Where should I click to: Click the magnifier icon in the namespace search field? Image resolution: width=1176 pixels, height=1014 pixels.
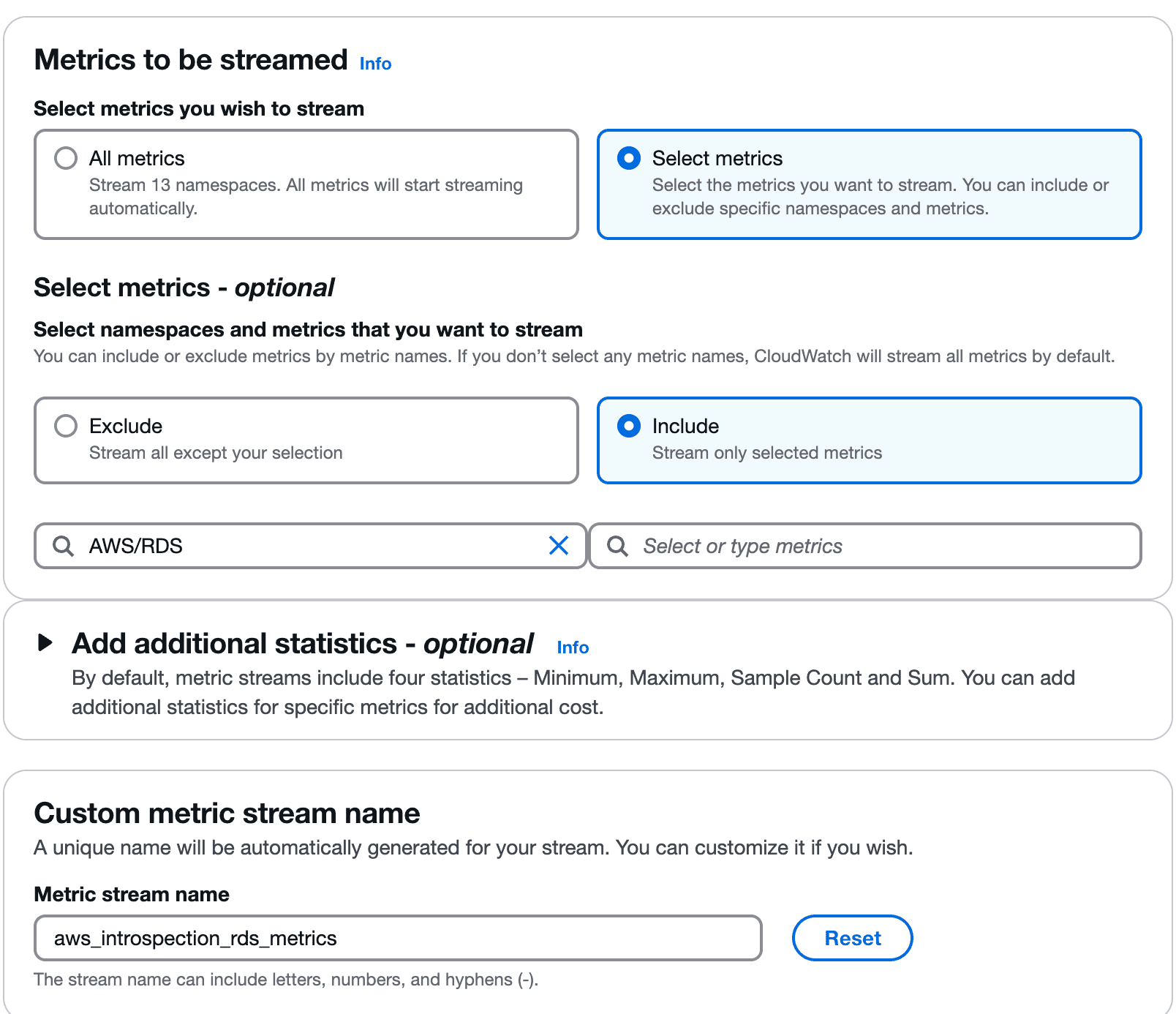click(x=62, y=546)
